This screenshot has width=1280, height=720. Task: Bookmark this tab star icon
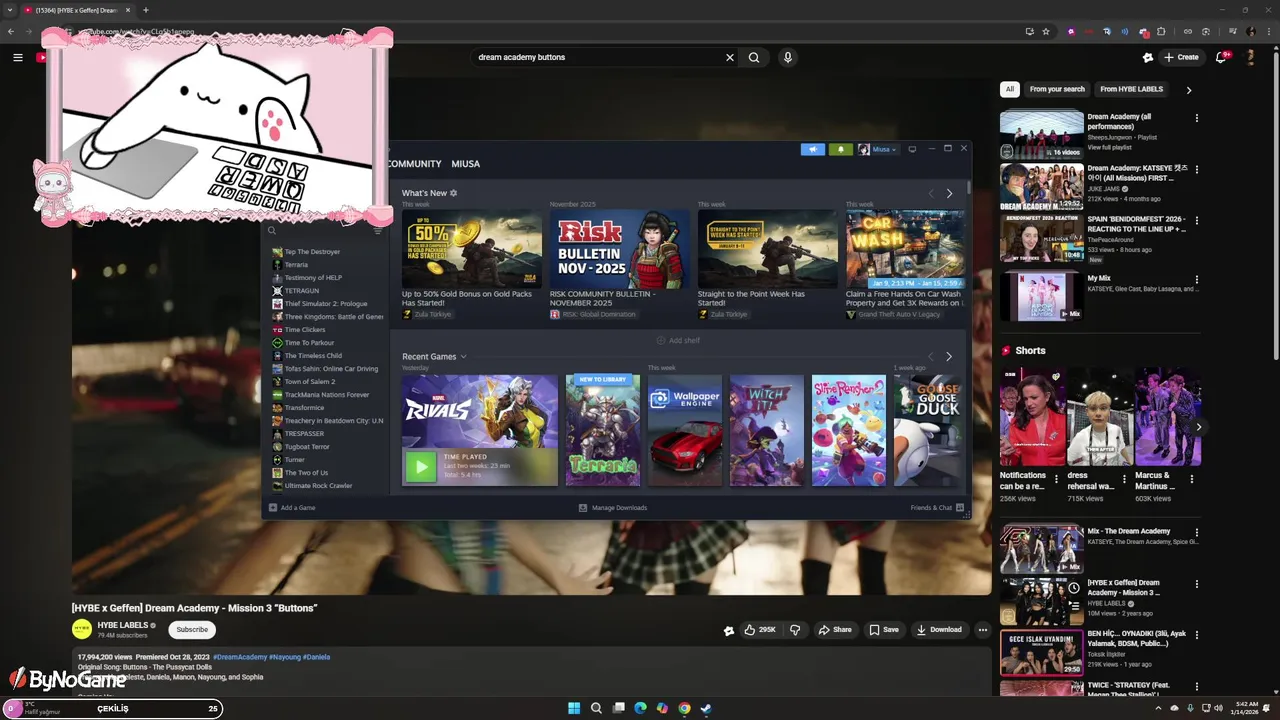click(1046, 31)
